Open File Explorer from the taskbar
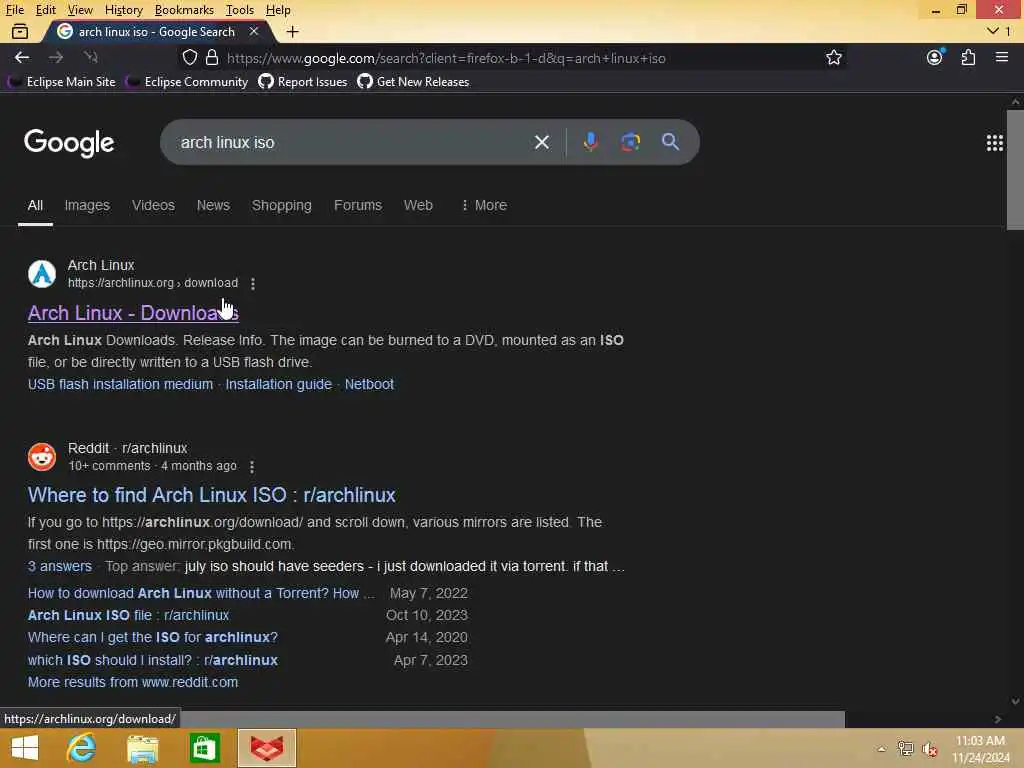Viewport: 1024px width, 768px height. point(142,748)
